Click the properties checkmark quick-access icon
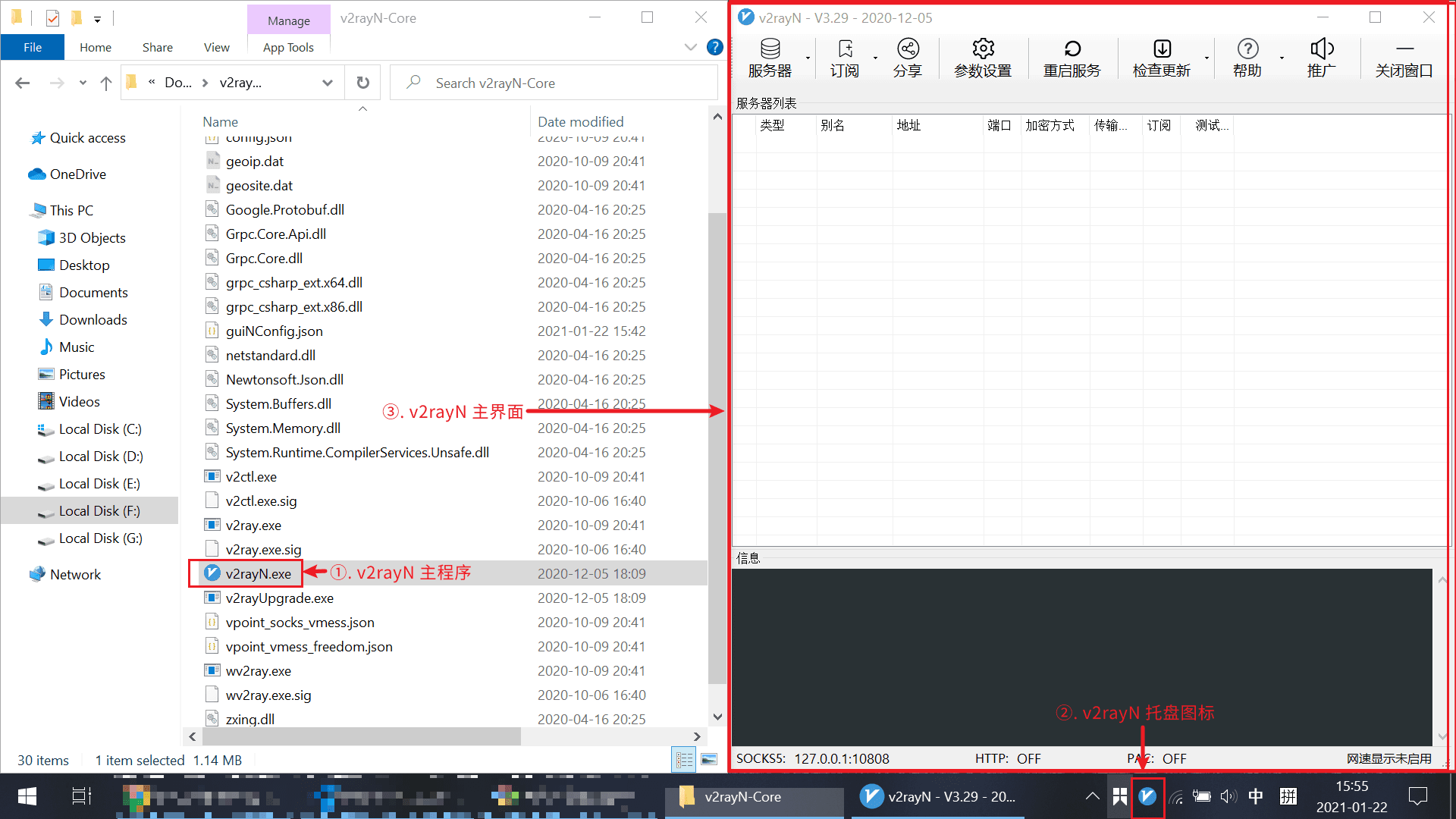The height and width of the screenshot is (819, 1456). coord(52,17)
